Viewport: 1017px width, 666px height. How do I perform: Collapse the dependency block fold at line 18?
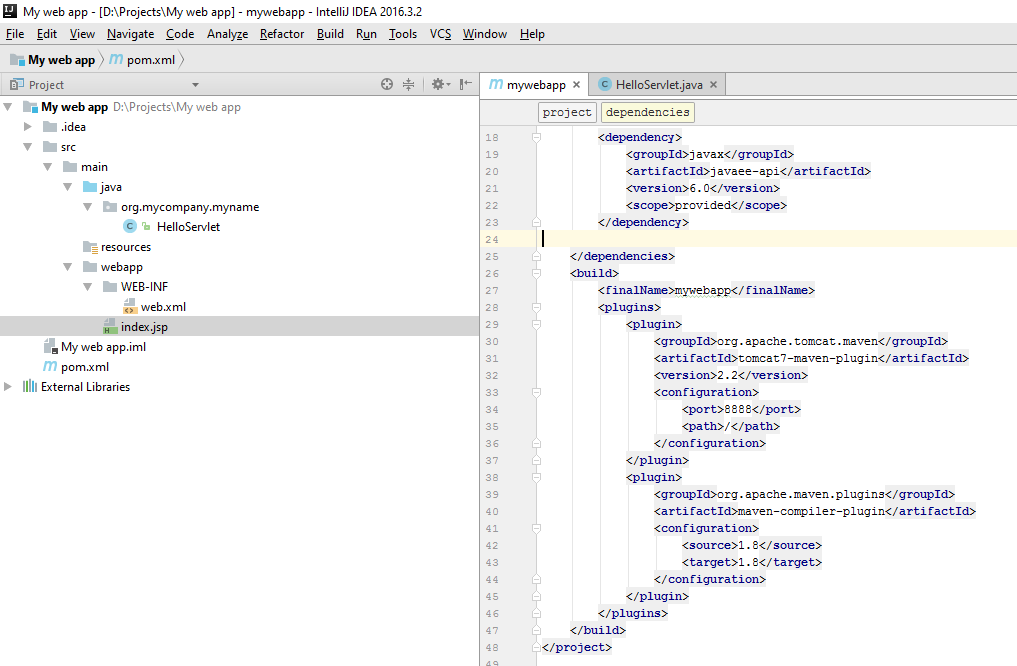pos(536,137)
